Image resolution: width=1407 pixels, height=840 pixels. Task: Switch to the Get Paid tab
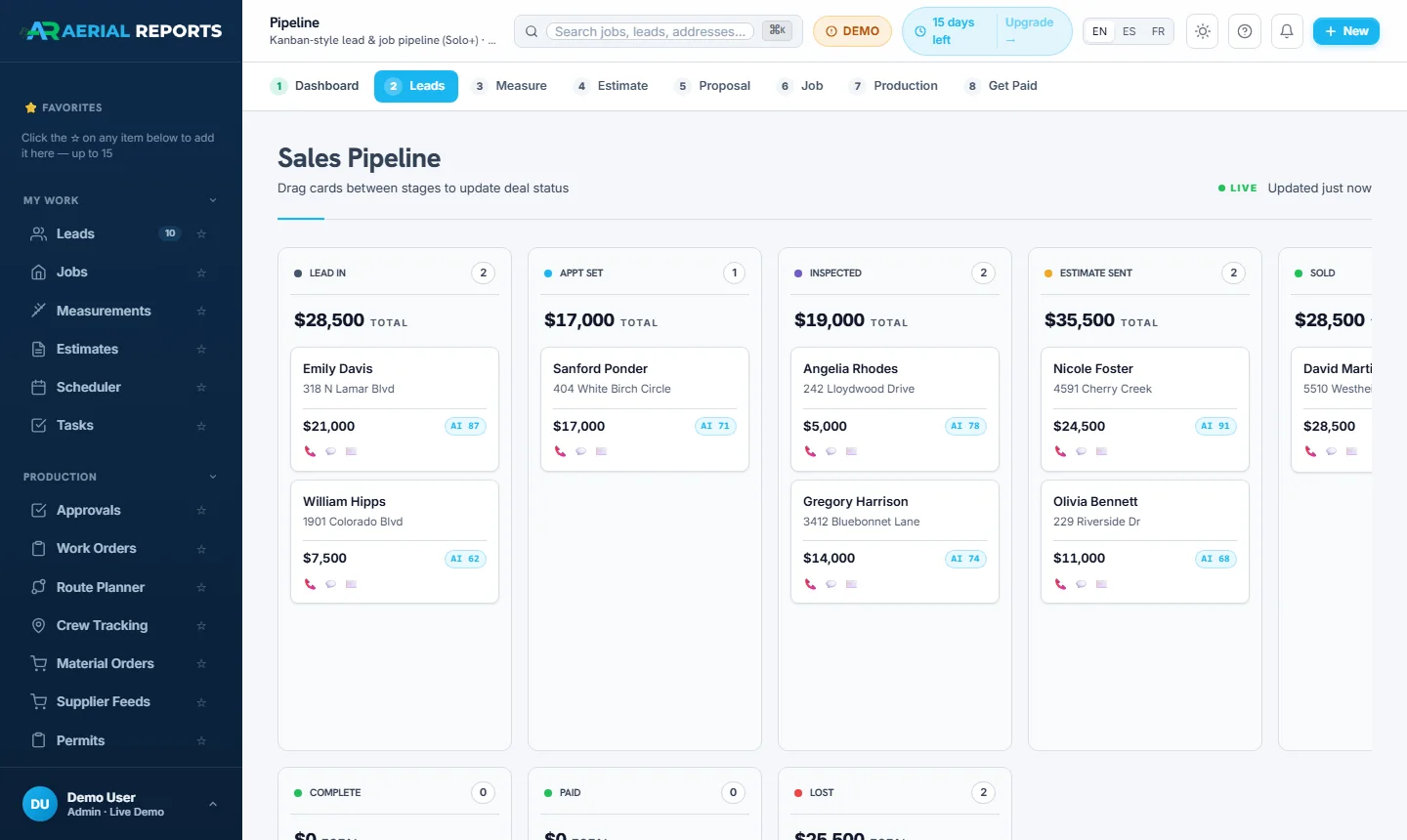(x=1002, y=86)
